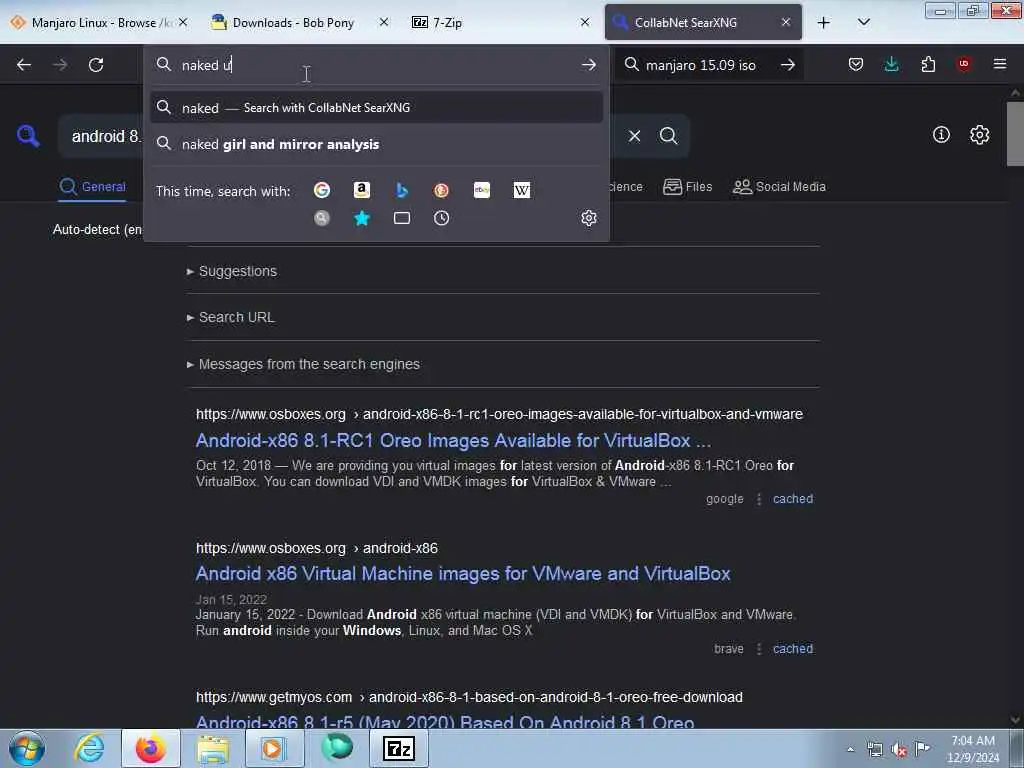Image resolution: width=1024 pixels, height=768 pixels.
Task: Open the Pocket save icon
Action: (856, 64)
